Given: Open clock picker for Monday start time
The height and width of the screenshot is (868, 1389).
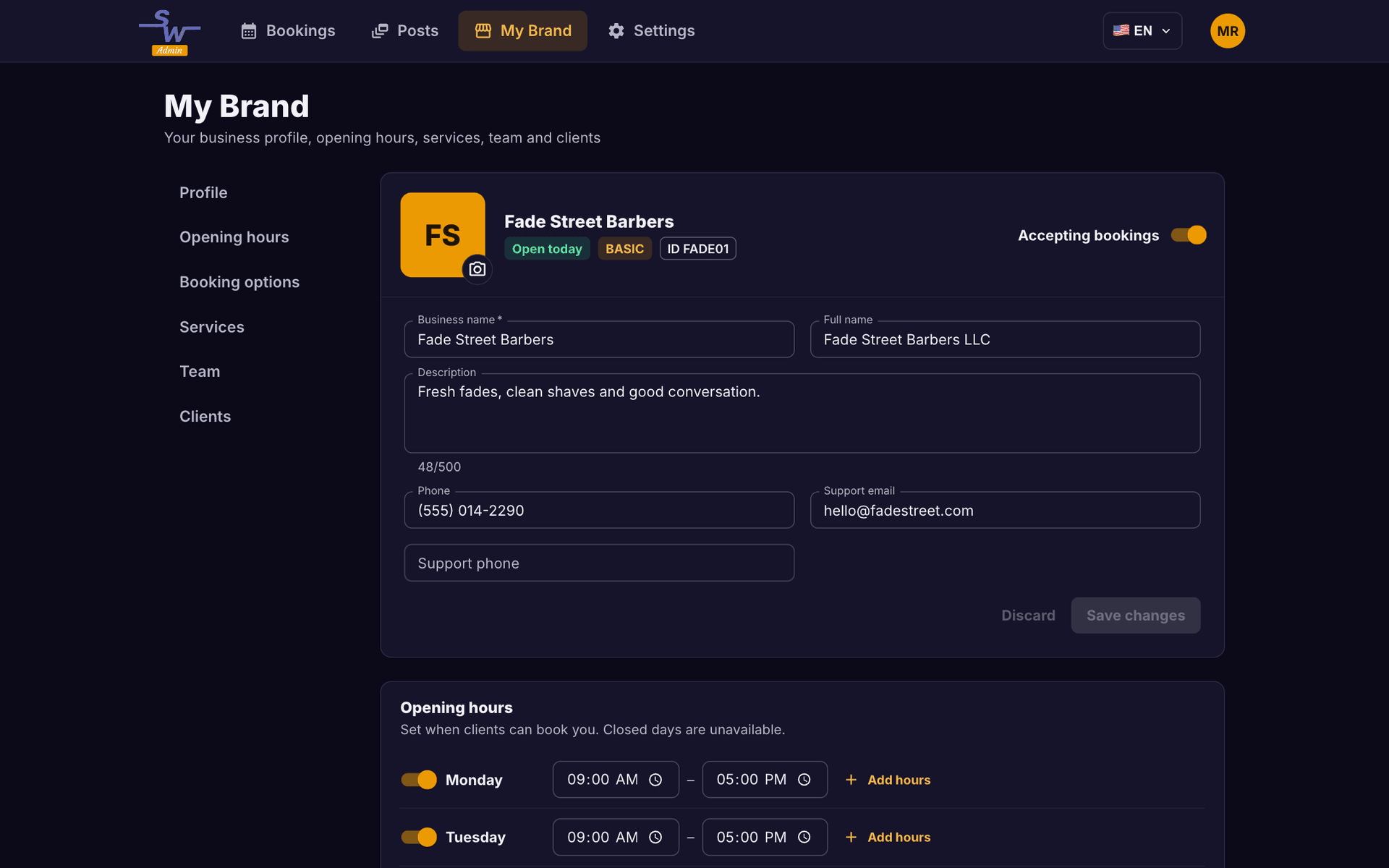Looking at the screenshot, I should click(655, 780).
